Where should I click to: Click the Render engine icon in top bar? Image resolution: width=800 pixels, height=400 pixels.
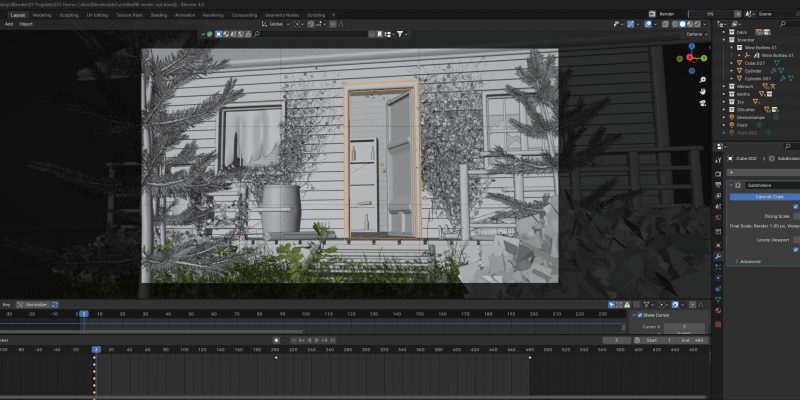(x=650, y=14)
